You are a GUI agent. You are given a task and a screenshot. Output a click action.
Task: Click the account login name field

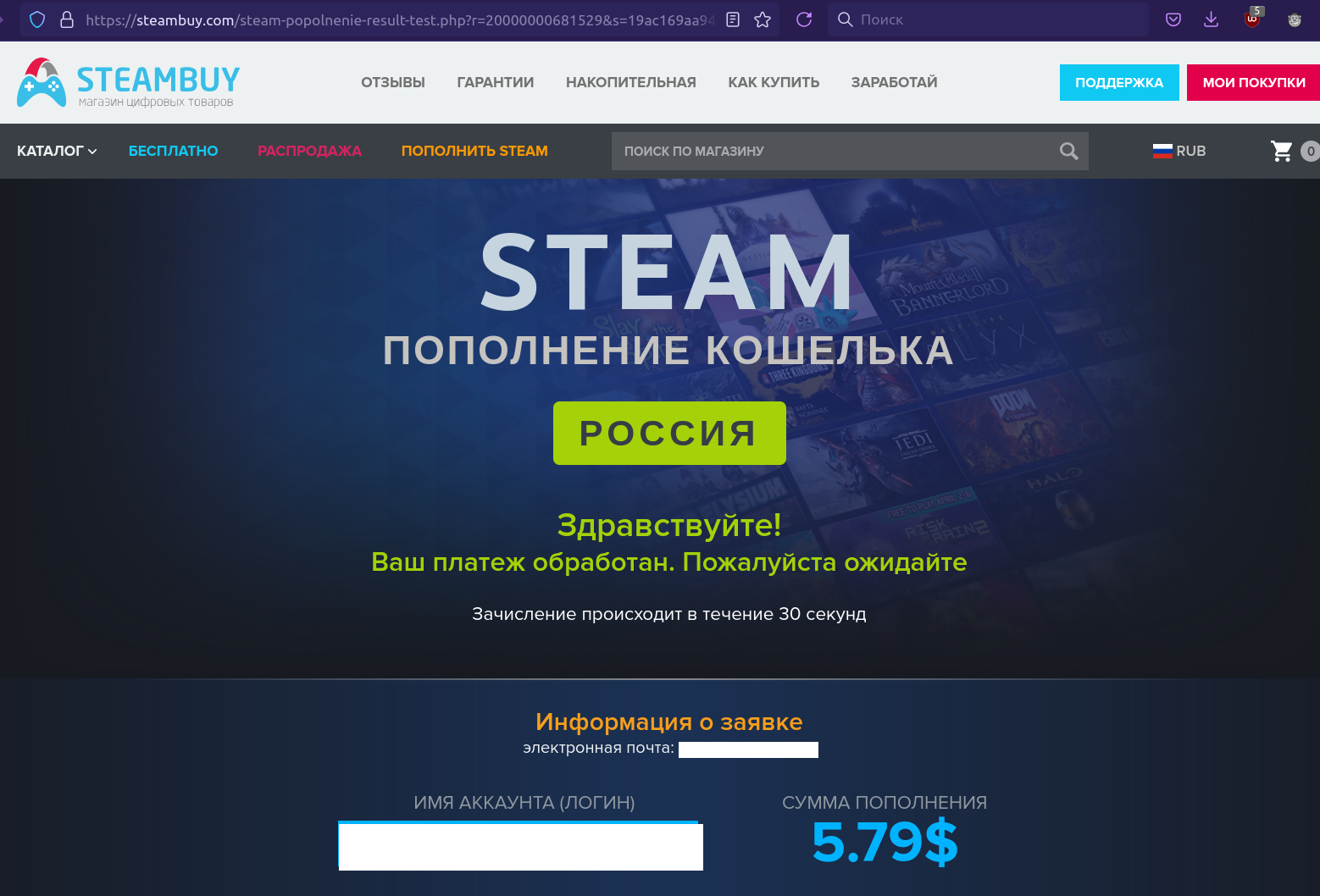520,846
